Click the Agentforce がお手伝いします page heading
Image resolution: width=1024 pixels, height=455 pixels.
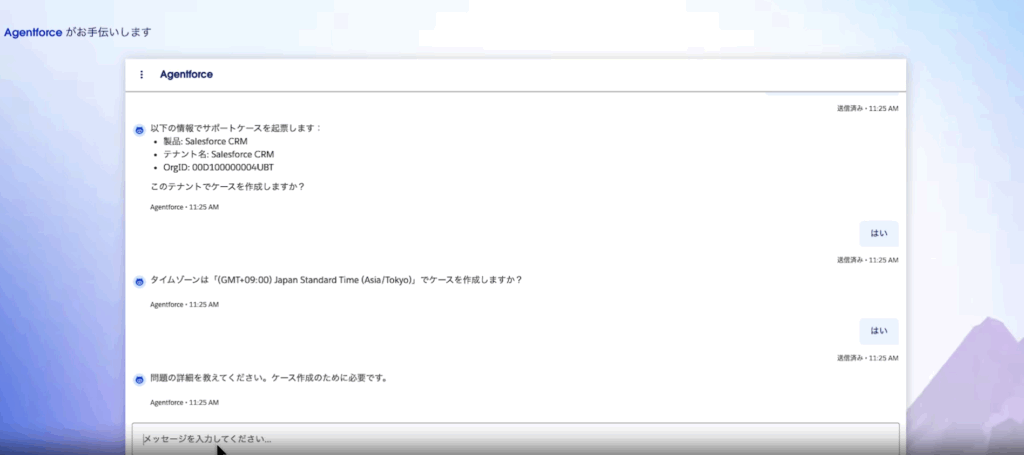78,32
